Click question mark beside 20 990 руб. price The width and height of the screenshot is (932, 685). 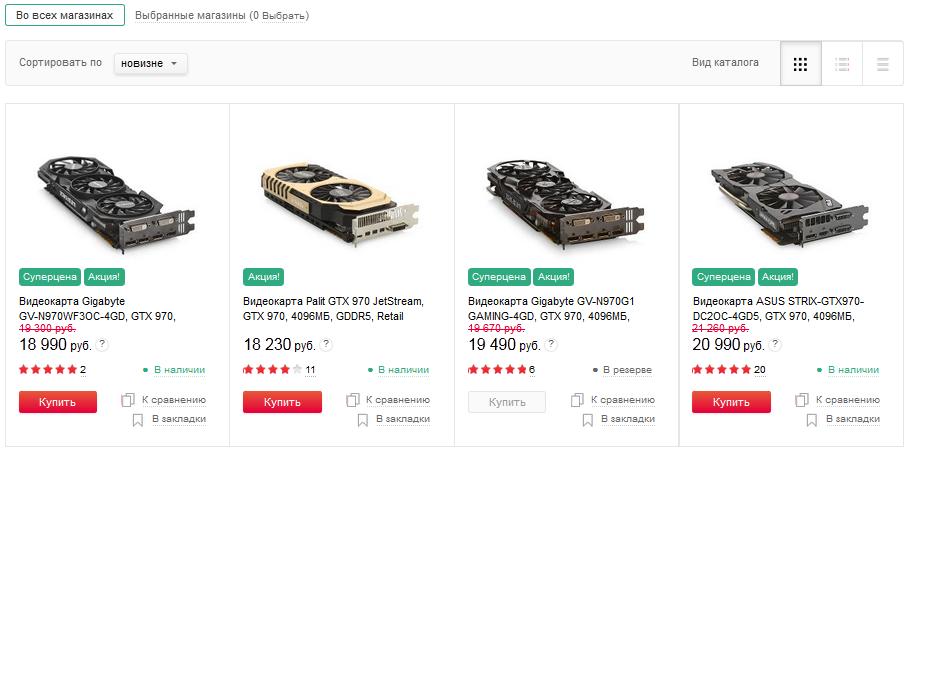(x=775, y=344)
